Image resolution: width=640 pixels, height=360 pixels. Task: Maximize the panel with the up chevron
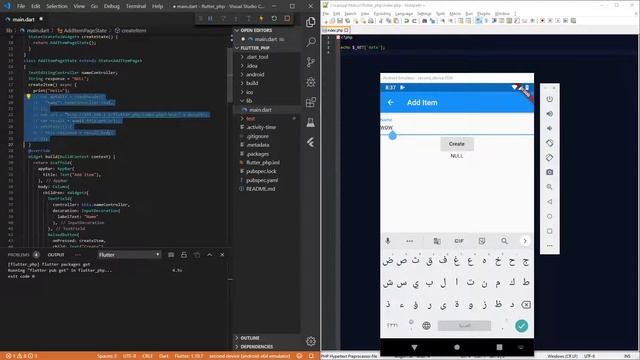pos(209,255)
